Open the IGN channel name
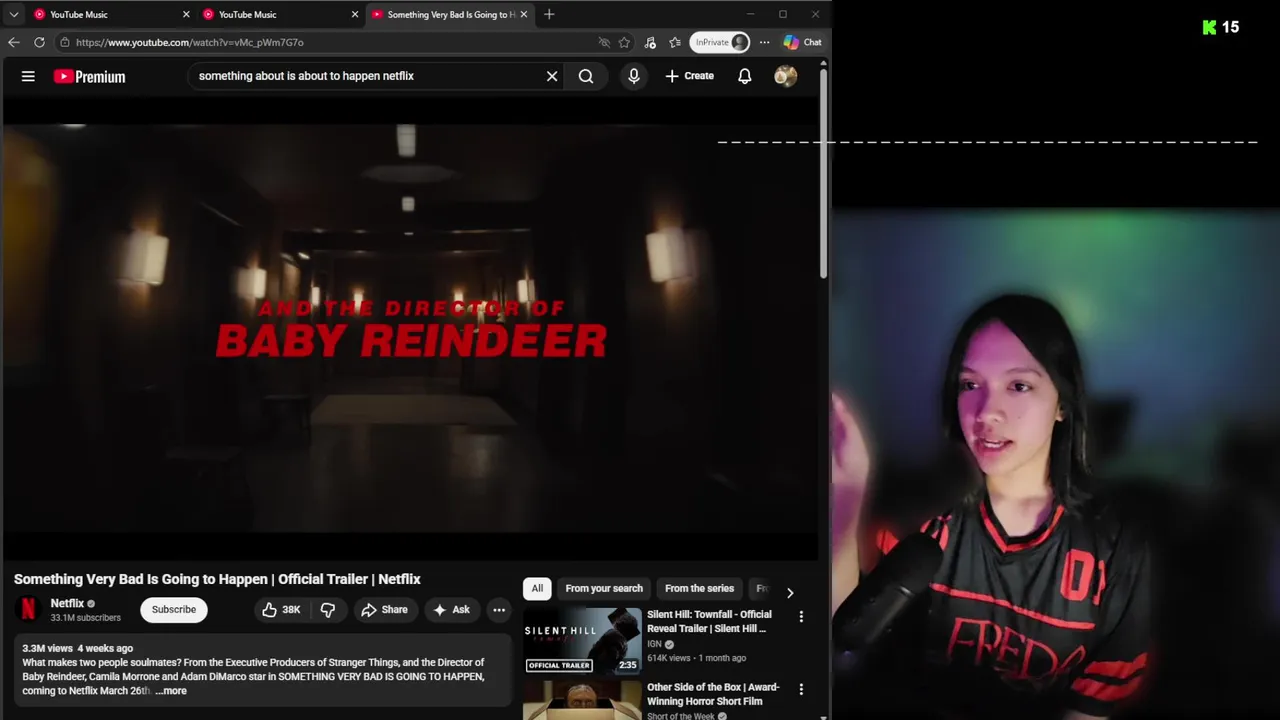The image size is (1280, 720). point(654,644)
